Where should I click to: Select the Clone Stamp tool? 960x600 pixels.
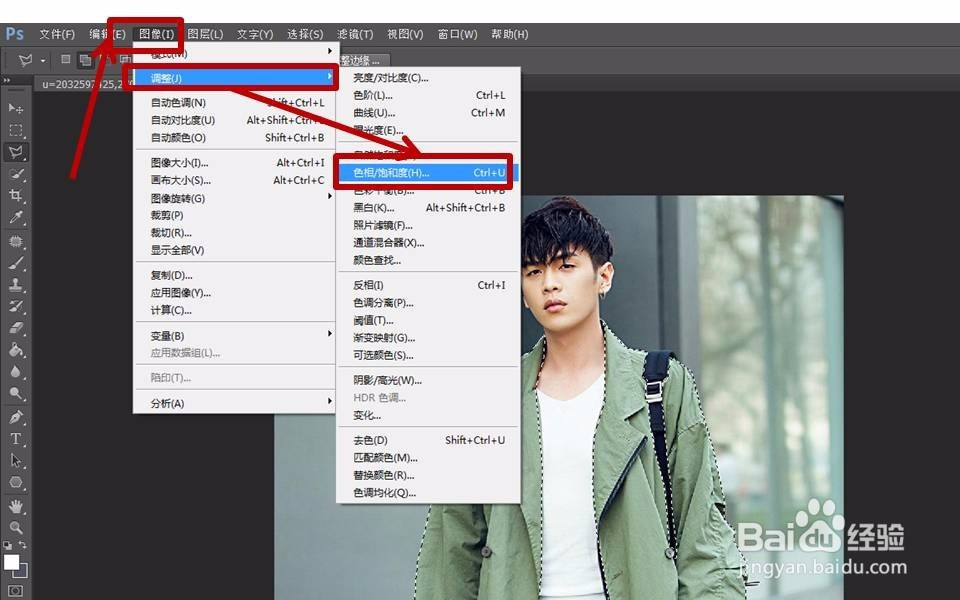tap(15, 285)
